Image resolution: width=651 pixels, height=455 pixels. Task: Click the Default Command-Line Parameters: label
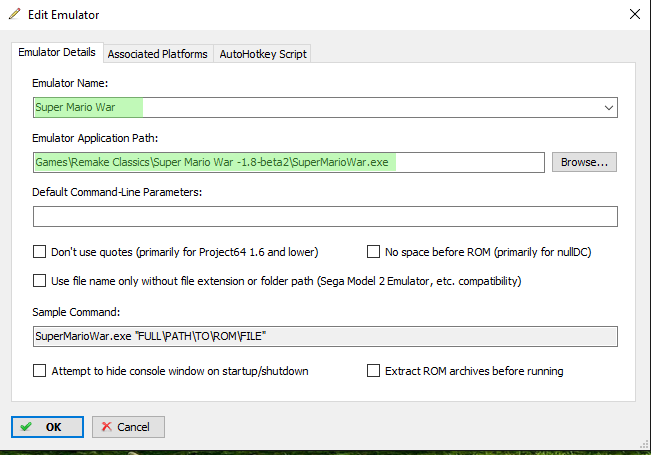point(117,192)
